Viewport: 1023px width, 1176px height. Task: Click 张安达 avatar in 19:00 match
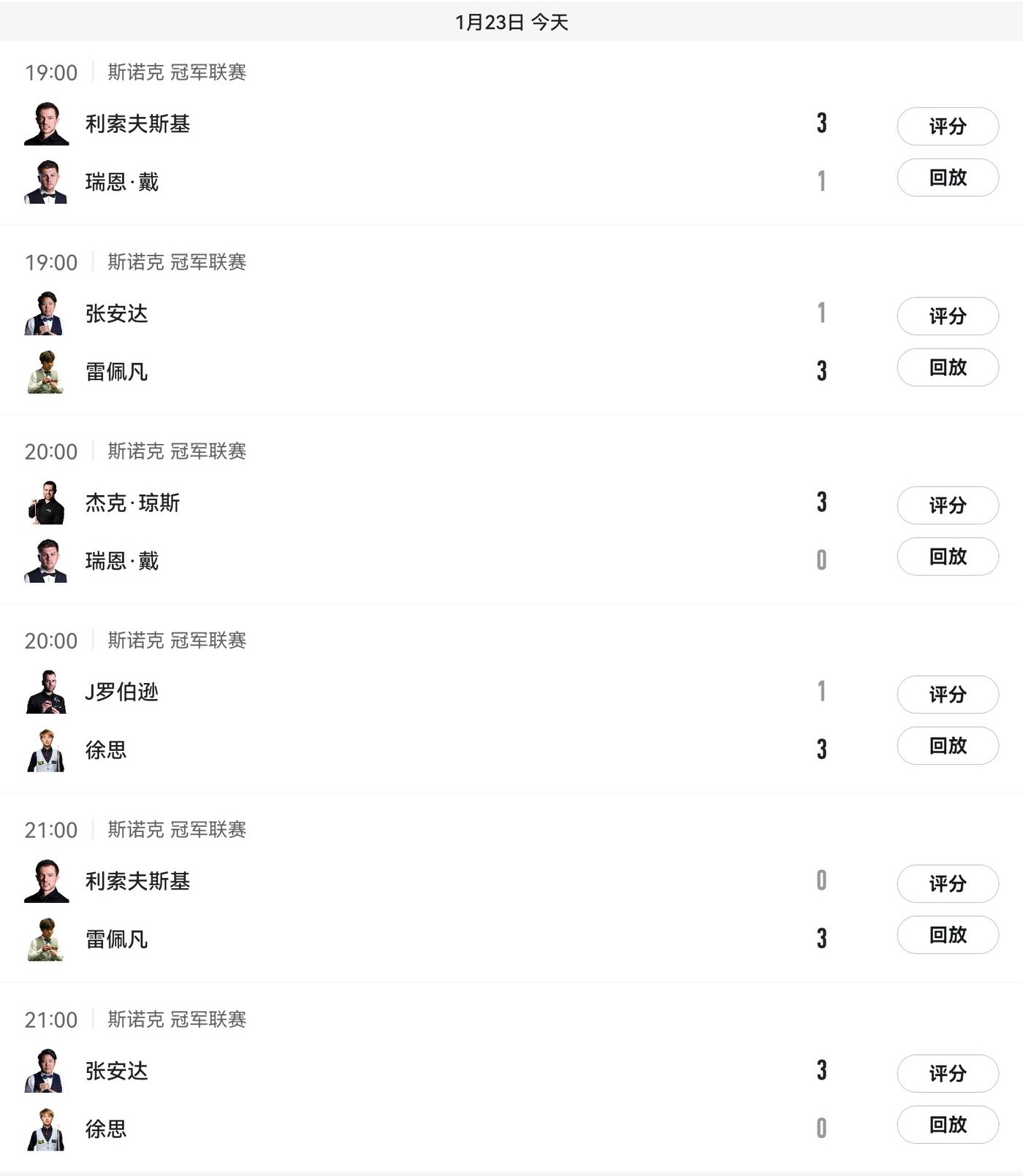[x=45, y=314]
